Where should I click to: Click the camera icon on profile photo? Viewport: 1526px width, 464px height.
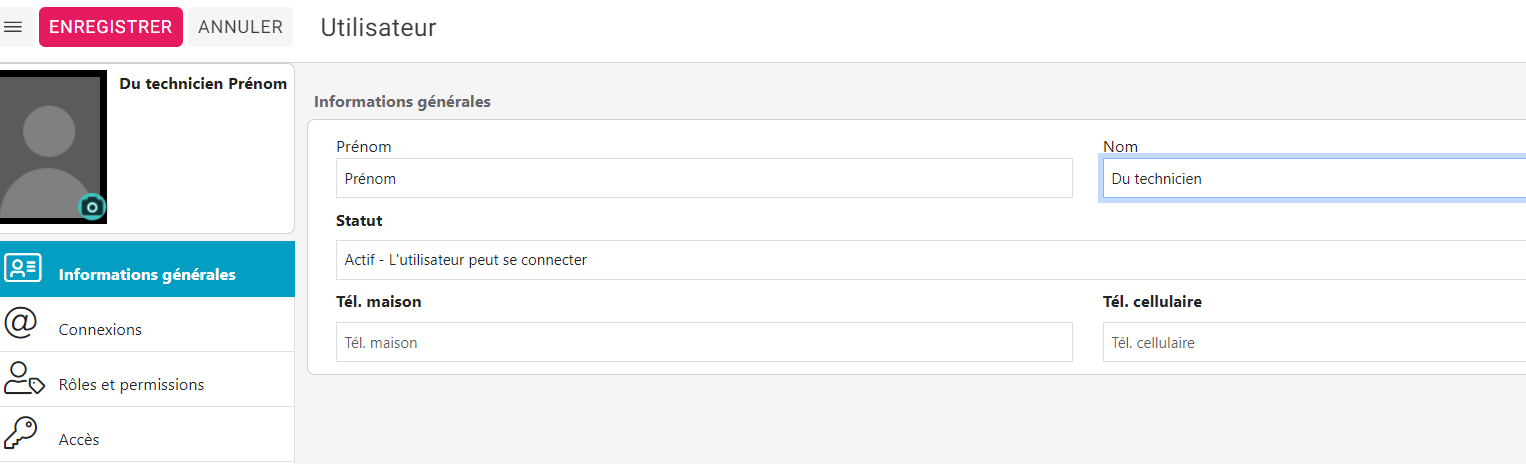(x=92, y=207)
